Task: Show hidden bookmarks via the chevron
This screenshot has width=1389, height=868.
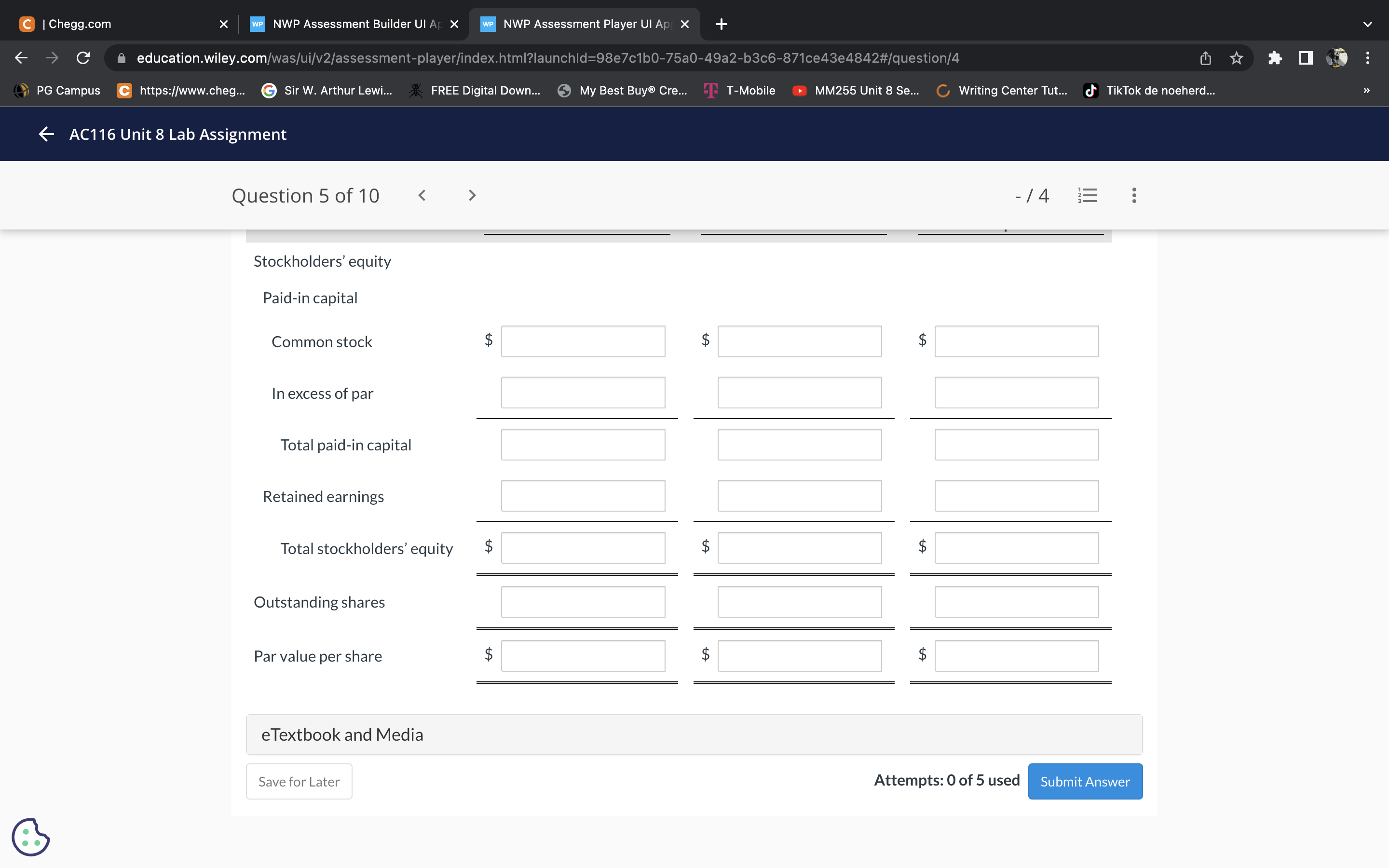Action: pos(1366,90)
